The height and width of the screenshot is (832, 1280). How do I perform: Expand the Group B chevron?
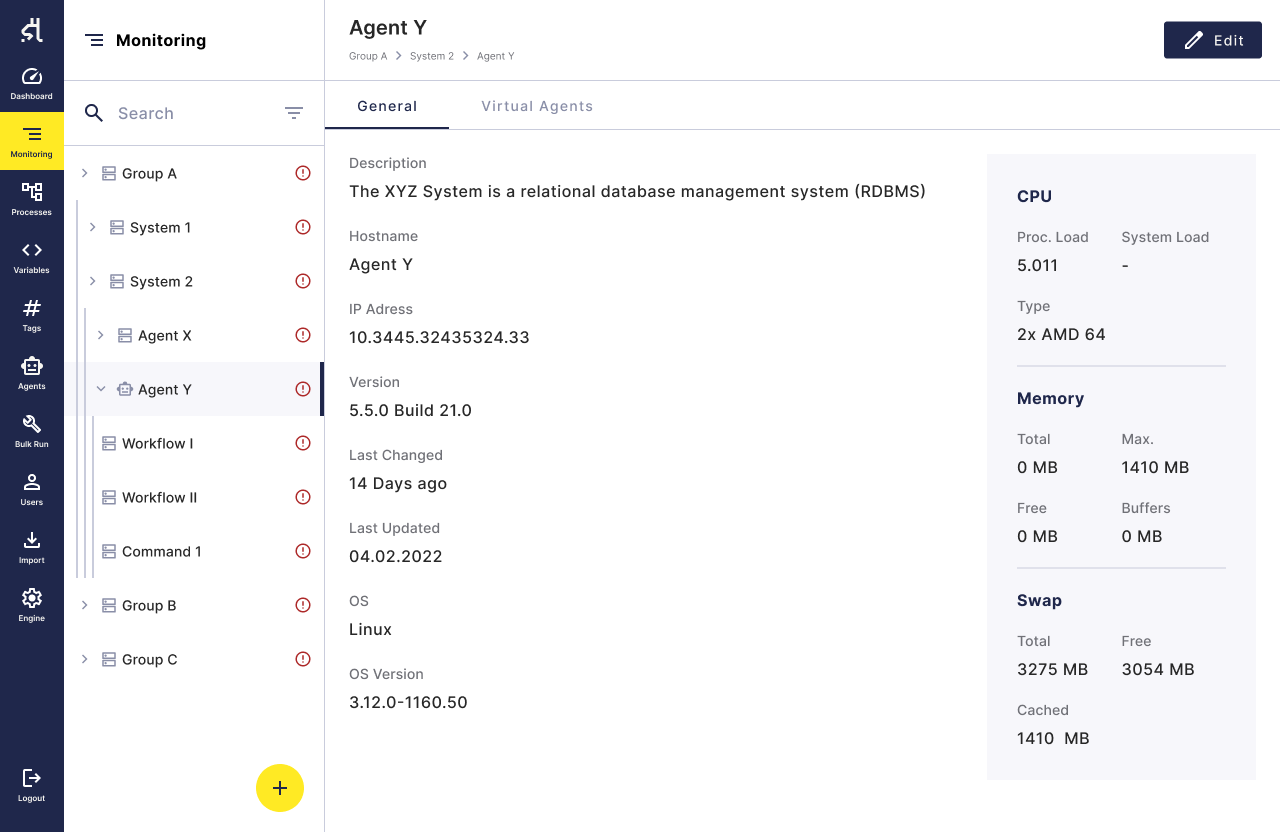click(x=85, y=605)
